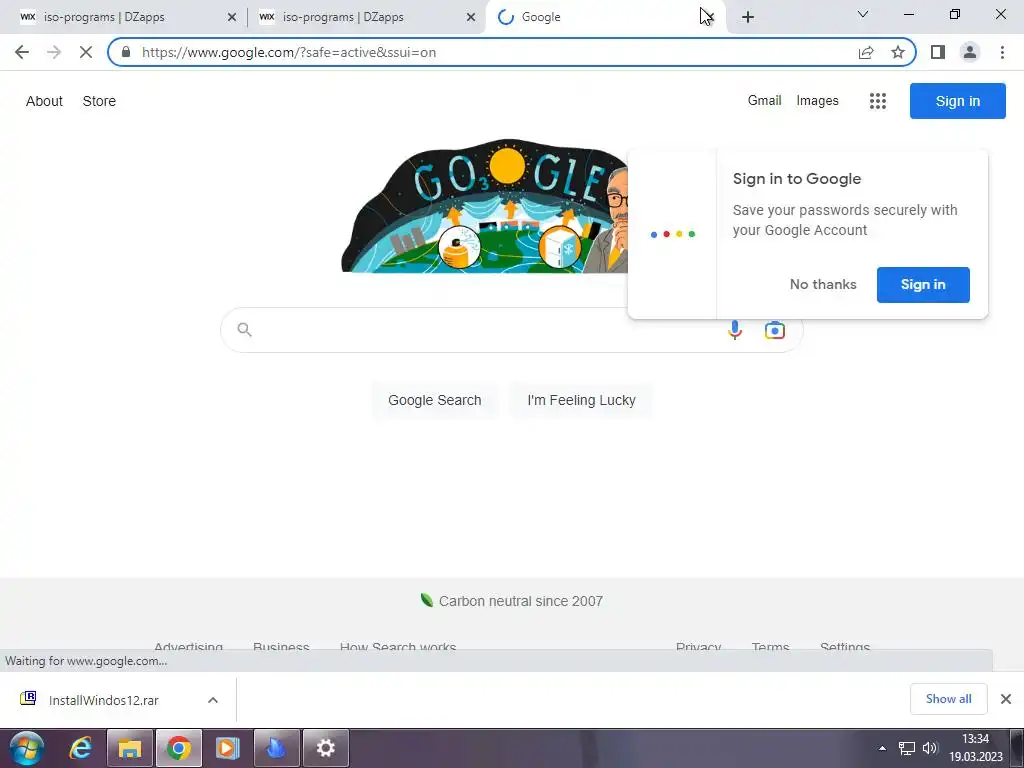Viewport: 1024px width, 768px height.
Task: Open the Chrome three-dot menu
Action: point(1002,52)
